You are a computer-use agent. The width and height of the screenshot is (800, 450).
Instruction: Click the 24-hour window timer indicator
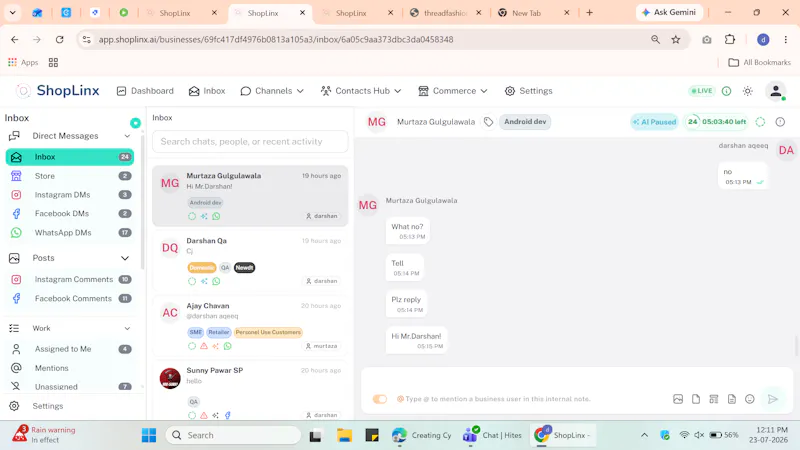point(717,122)
